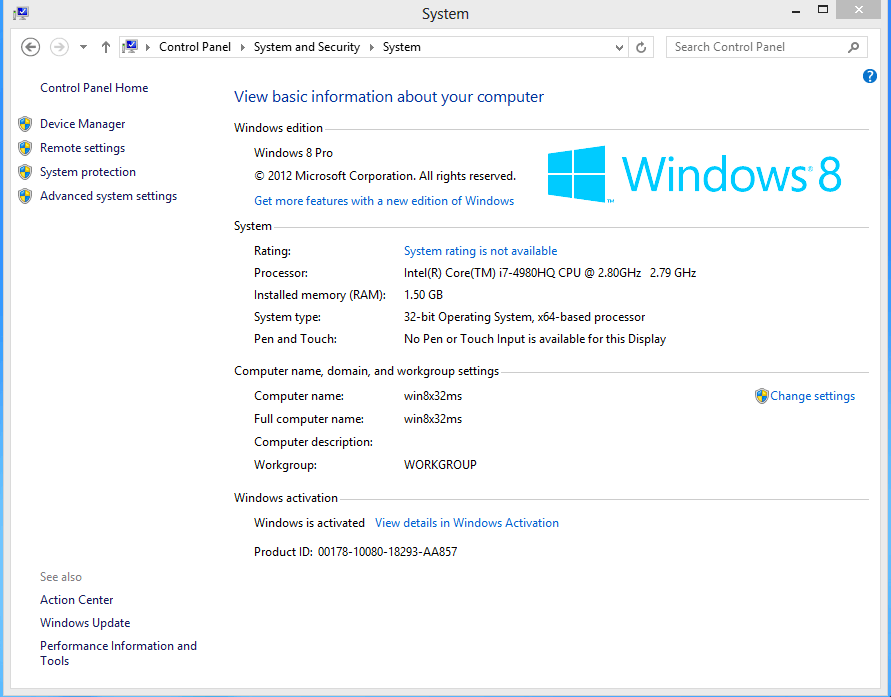
Task: Select Control Panel in the breadcrumb
Action: coord(195,47)
